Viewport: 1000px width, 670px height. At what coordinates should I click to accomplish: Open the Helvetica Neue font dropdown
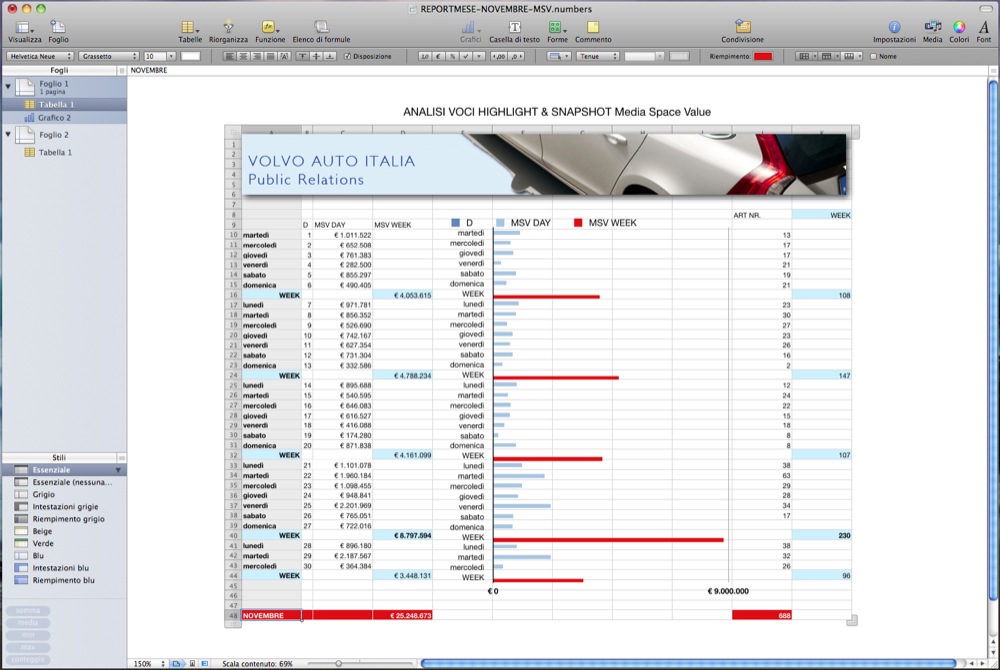40,57
